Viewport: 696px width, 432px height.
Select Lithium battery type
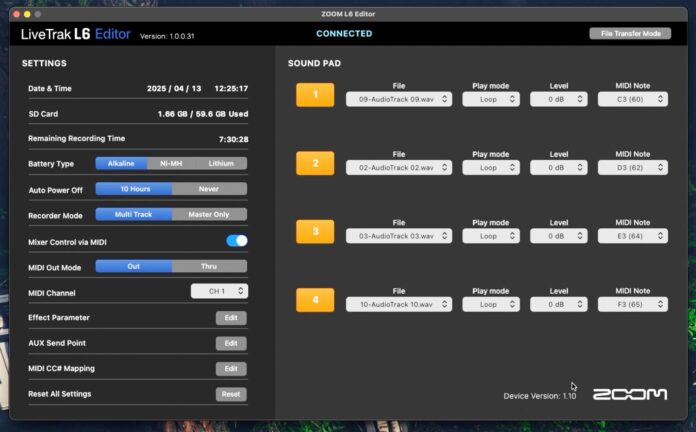[x=221, y=163]
